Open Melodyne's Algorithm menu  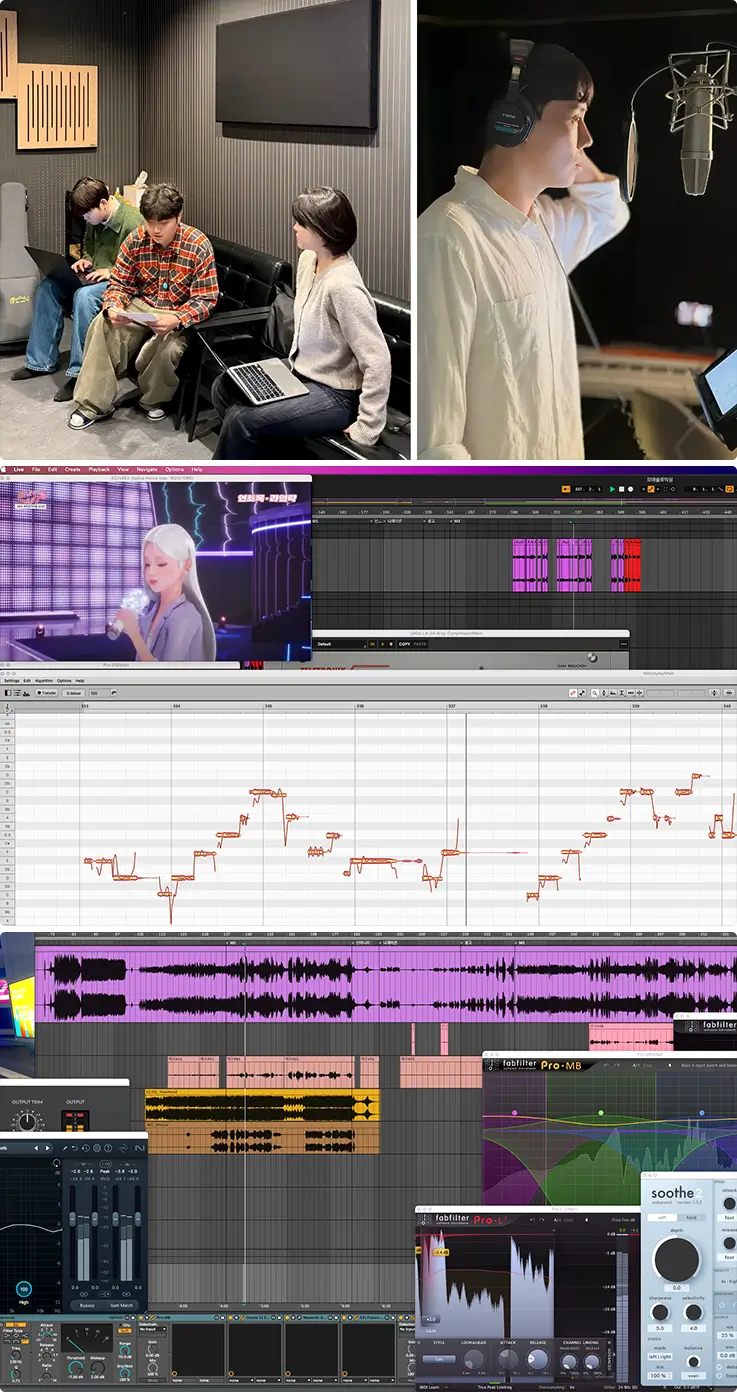42,681
